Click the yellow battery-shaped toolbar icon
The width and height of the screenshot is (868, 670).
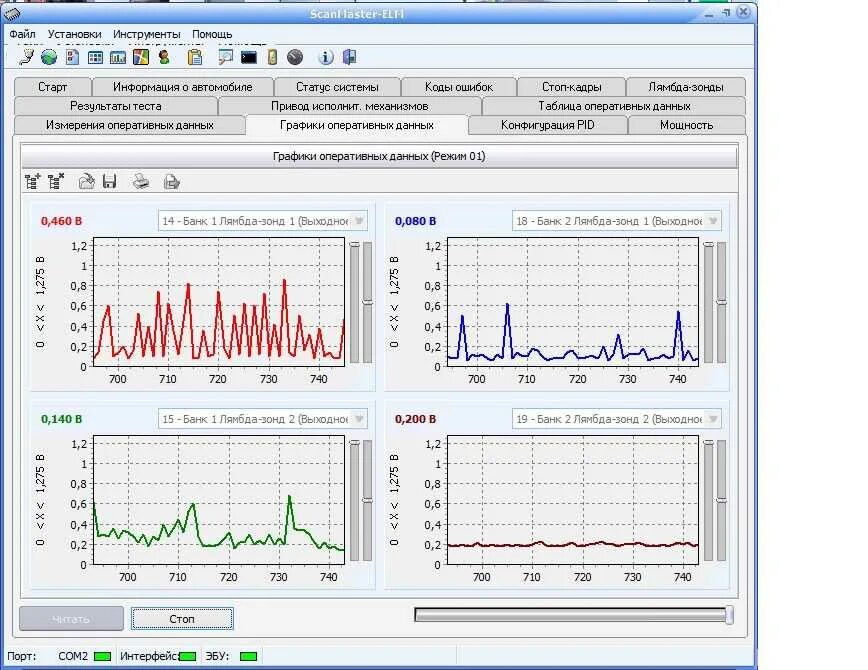pos(272,57)
